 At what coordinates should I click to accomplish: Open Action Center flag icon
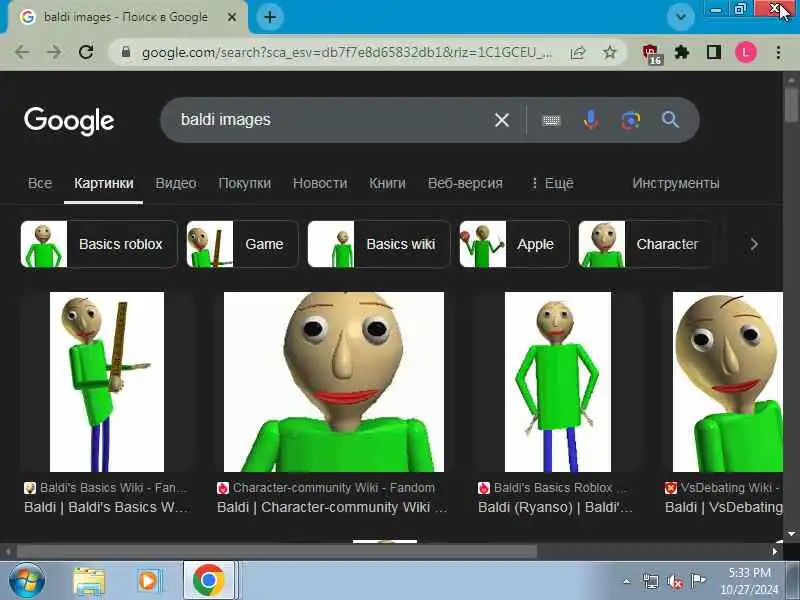pyautogui.click(x=697, y=581)
